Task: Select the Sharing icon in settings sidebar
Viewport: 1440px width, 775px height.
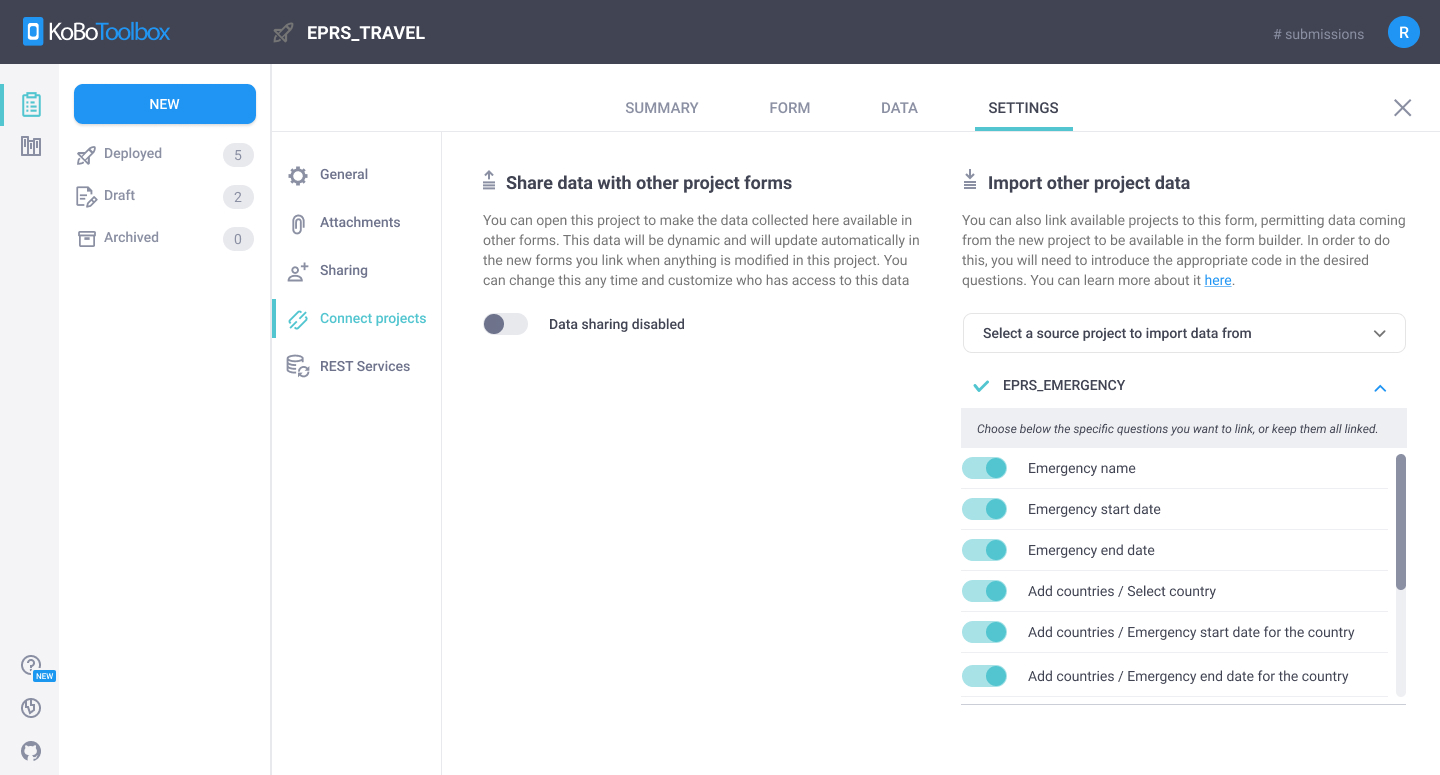Action: [x=297, y=270]
